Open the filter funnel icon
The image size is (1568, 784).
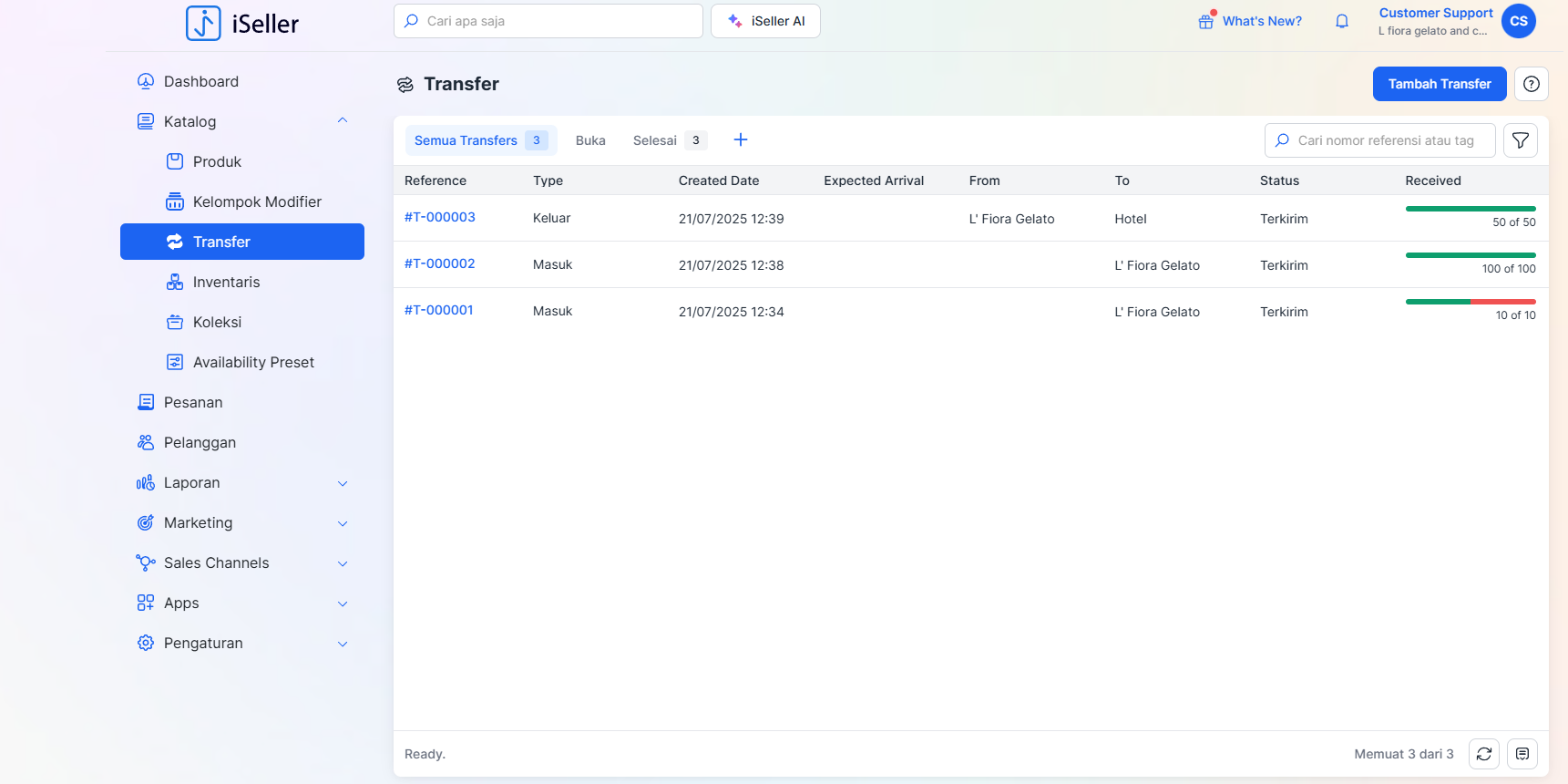(1520, 140)
